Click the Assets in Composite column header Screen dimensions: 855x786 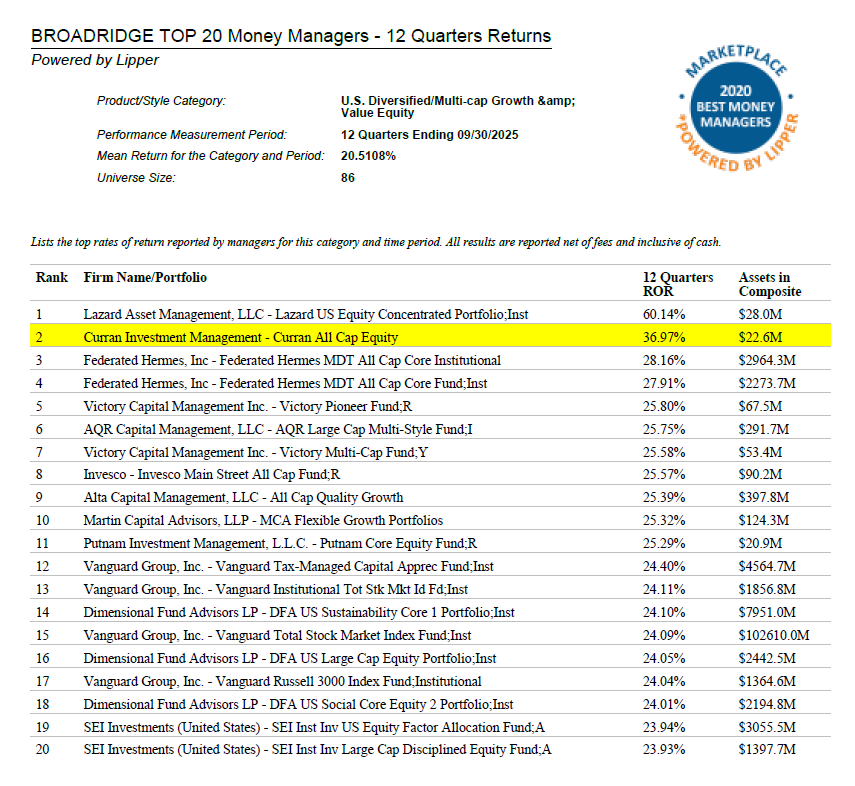click(770, 284)
